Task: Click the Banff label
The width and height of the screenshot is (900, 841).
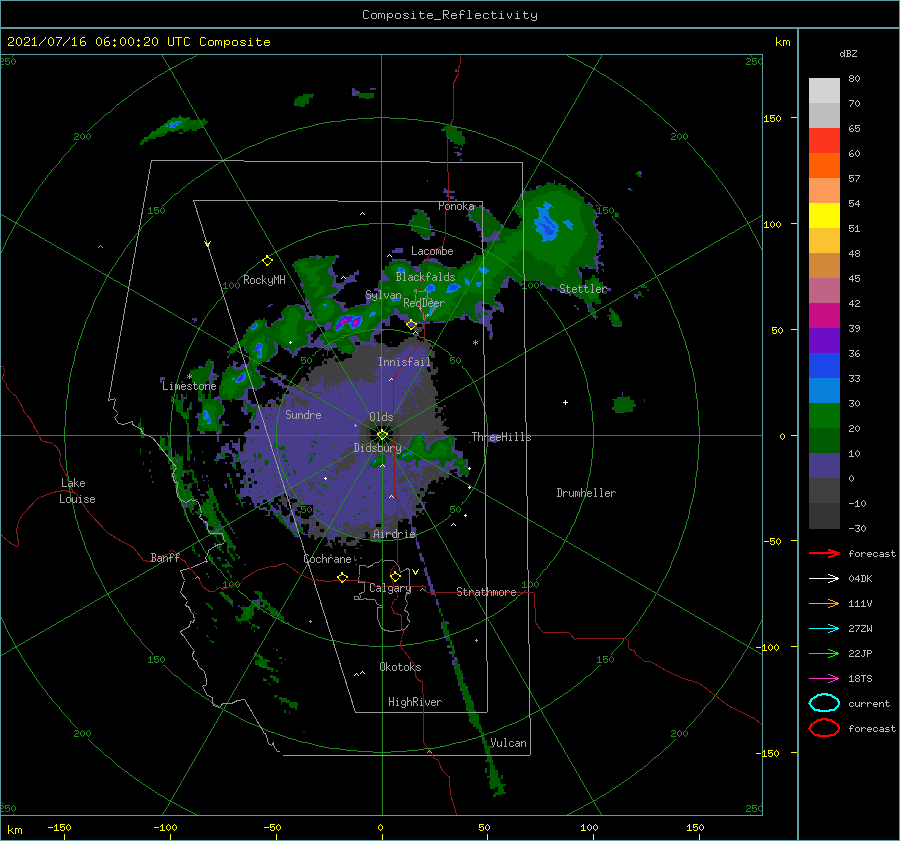Action: tap(165, 557)
